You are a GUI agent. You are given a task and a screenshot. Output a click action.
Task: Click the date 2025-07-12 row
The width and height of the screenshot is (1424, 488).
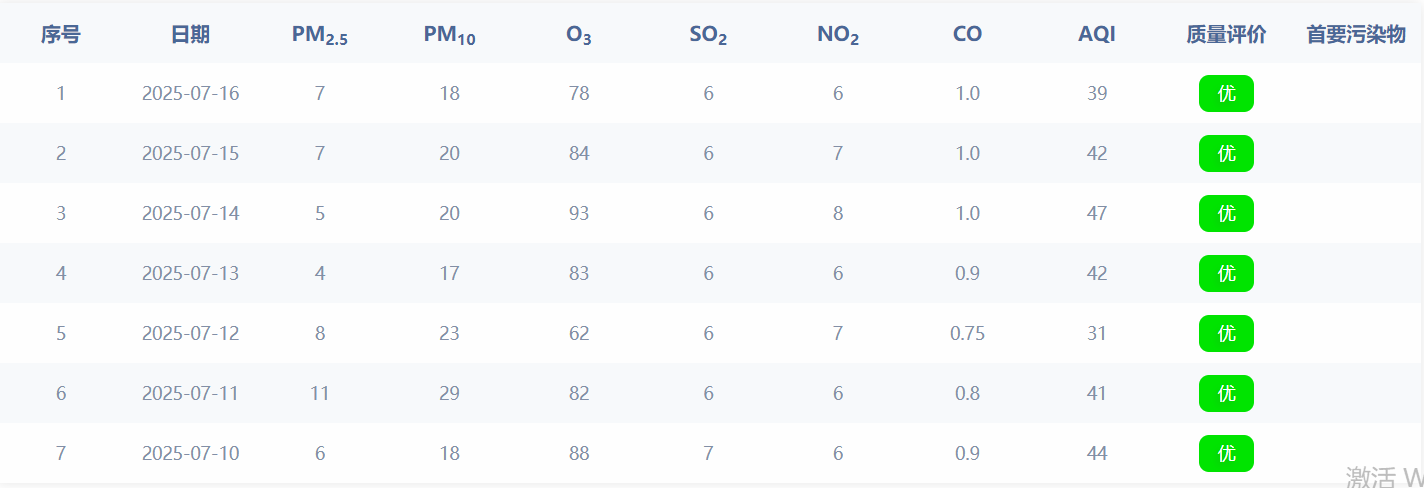[712, 333]
